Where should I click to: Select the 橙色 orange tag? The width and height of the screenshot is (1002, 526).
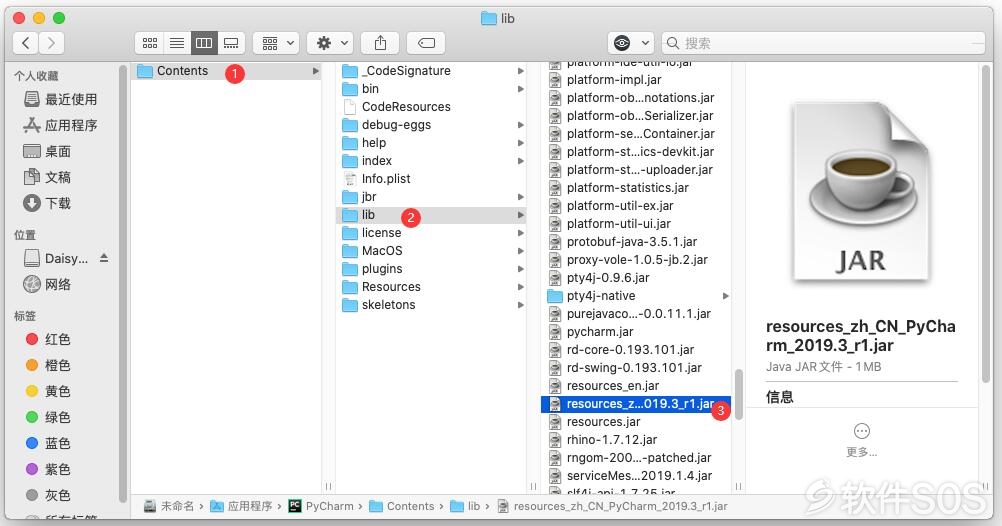point(49,365)
